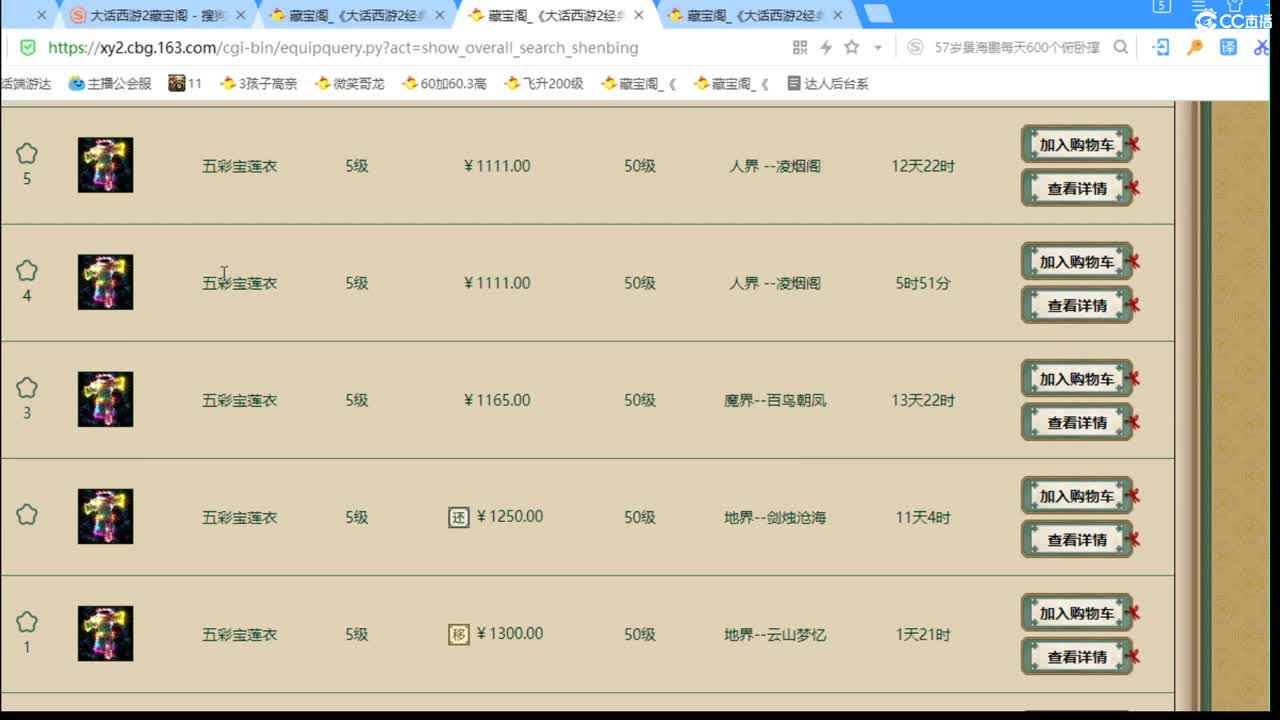
Task: Add 12天22时 item to cart (加入购物车)
Action: [x=1077, y=144]
